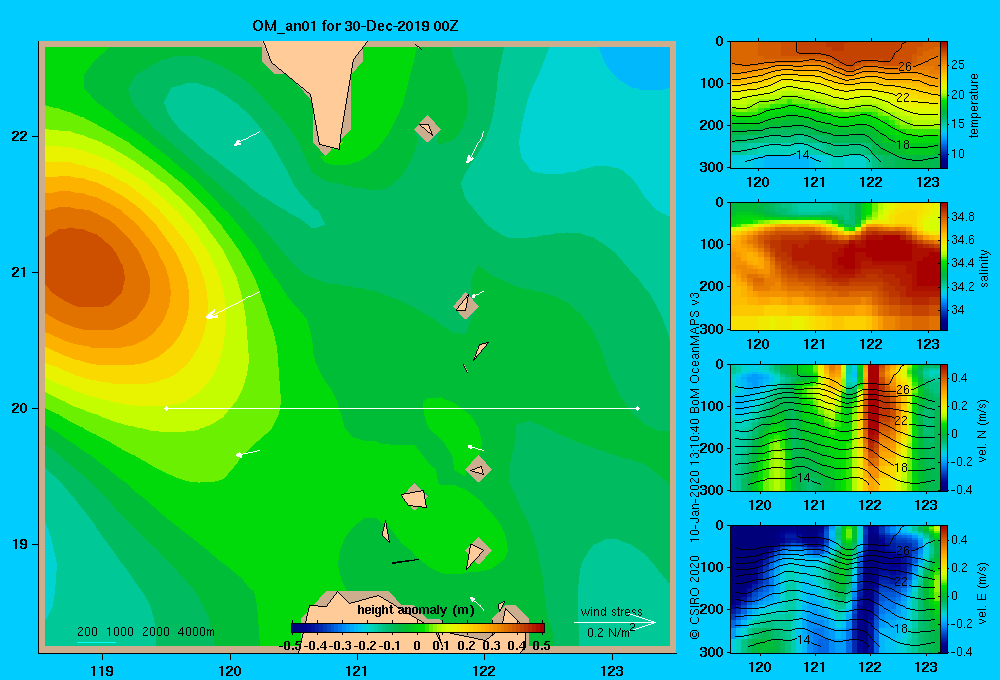This screenshot has height=680, width=1000.
Task: Click latitude label 21 on main map
Action: click(20, 272)
